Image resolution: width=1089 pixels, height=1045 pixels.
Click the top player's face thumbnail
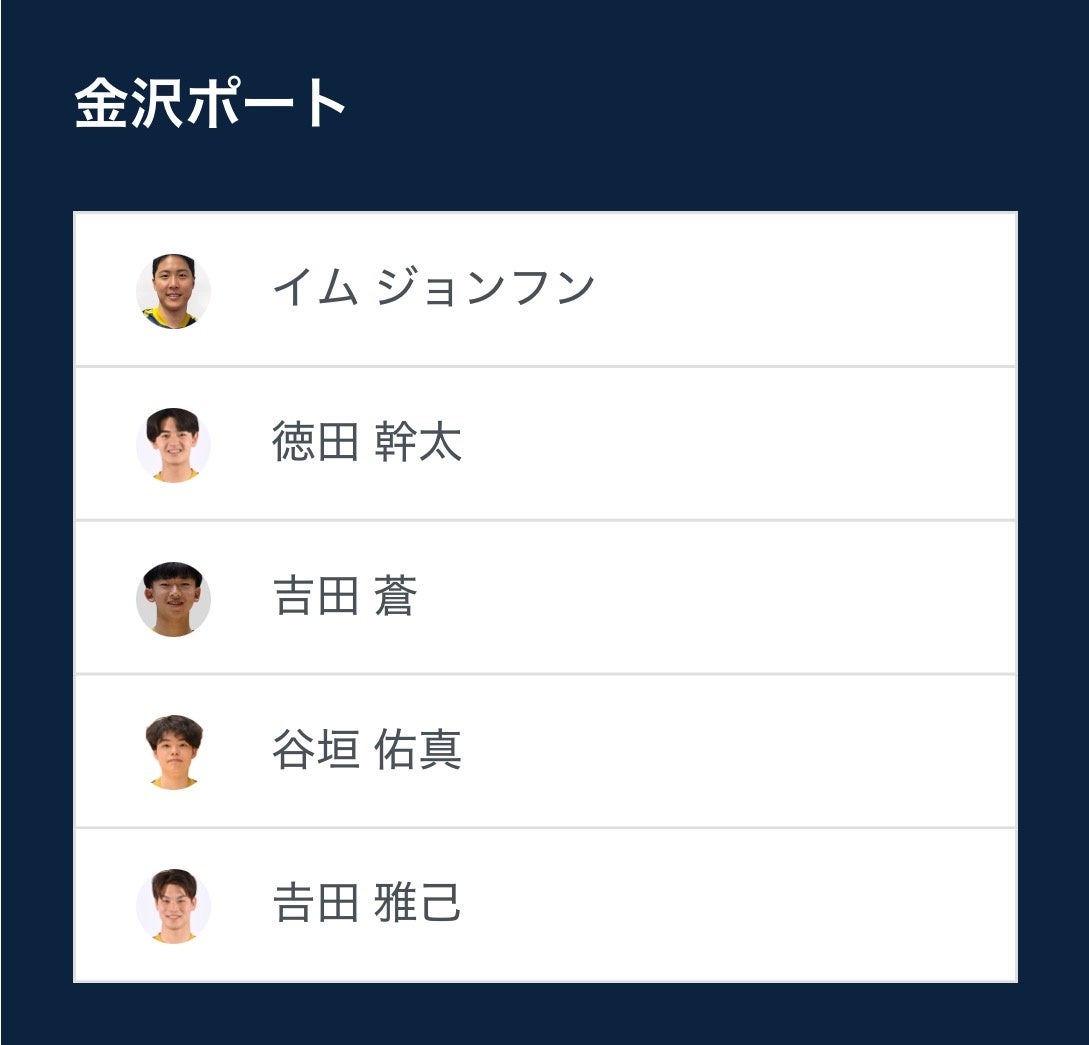(173, 291)
